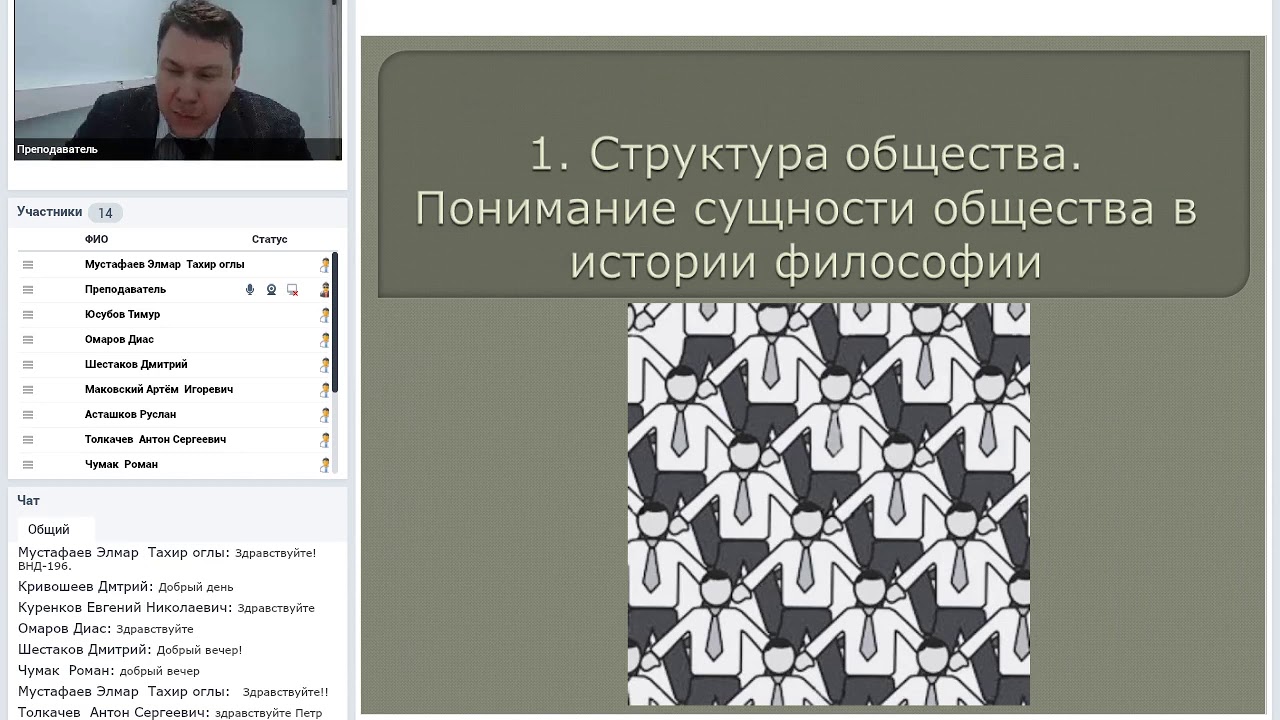Click chat message from Куренков Евгений Николаевич
The width and height of the screenshot is (1280, 720).
[x=166, y=608]
